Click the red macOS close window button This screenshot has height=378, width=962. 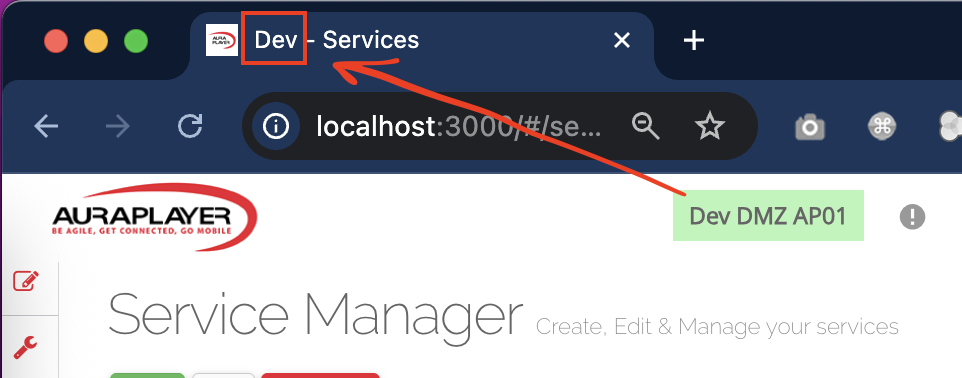coord(56,41)
